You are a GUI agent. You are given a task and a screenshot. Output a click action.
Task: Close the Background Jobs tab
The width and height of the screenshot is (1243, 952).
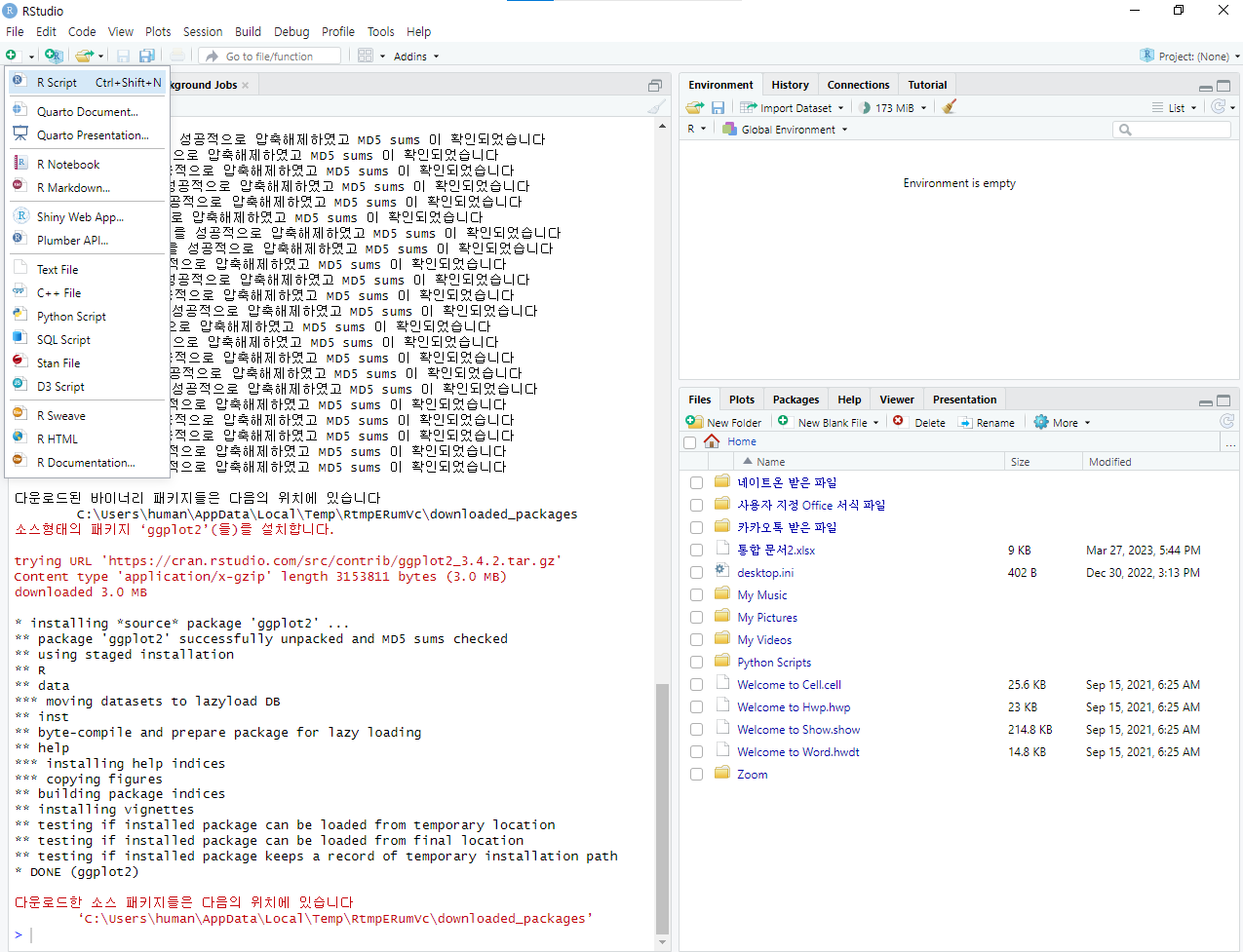[246, 86]
